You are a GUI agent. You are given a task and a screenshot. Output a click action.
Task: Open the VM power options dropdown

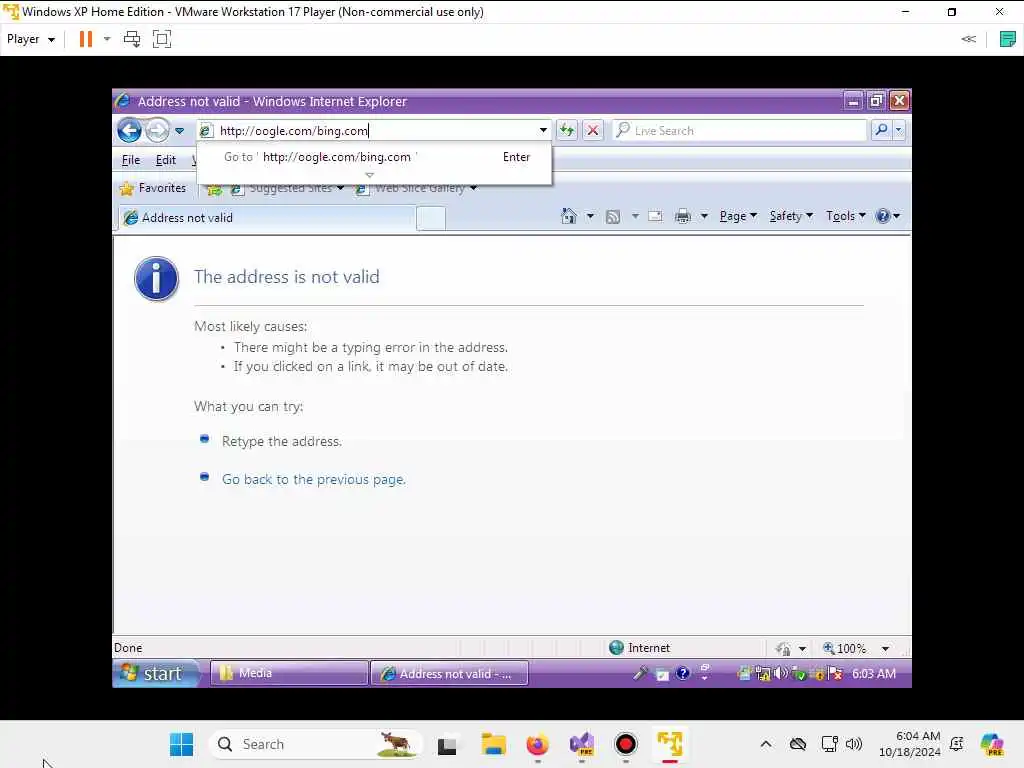(107, 39)
